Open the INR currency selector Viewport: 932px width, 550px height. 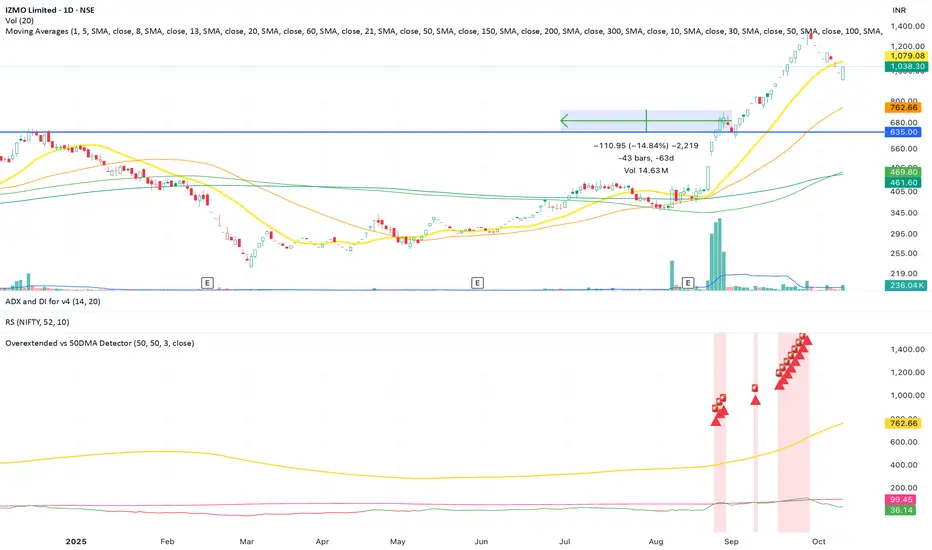(x=899, y=10)
